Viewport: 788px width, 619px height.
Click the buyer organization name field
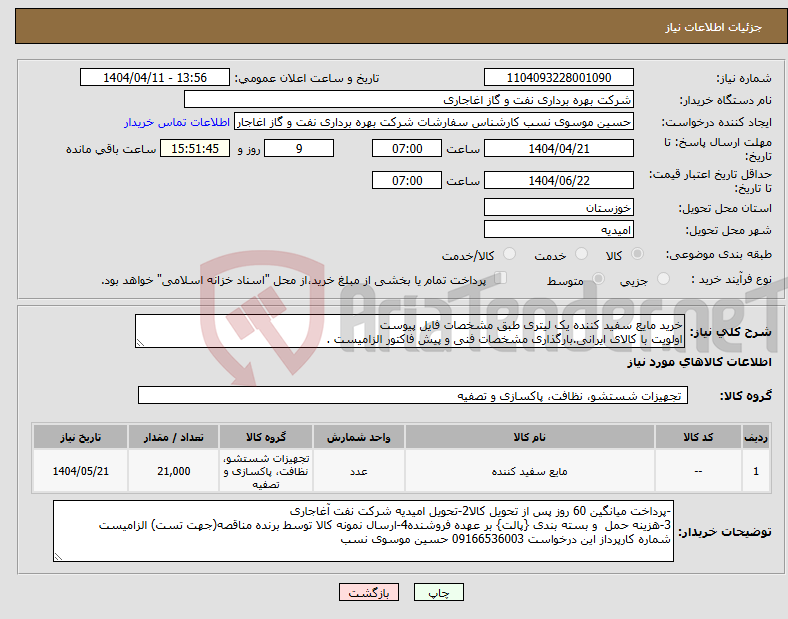coord(409,99)
